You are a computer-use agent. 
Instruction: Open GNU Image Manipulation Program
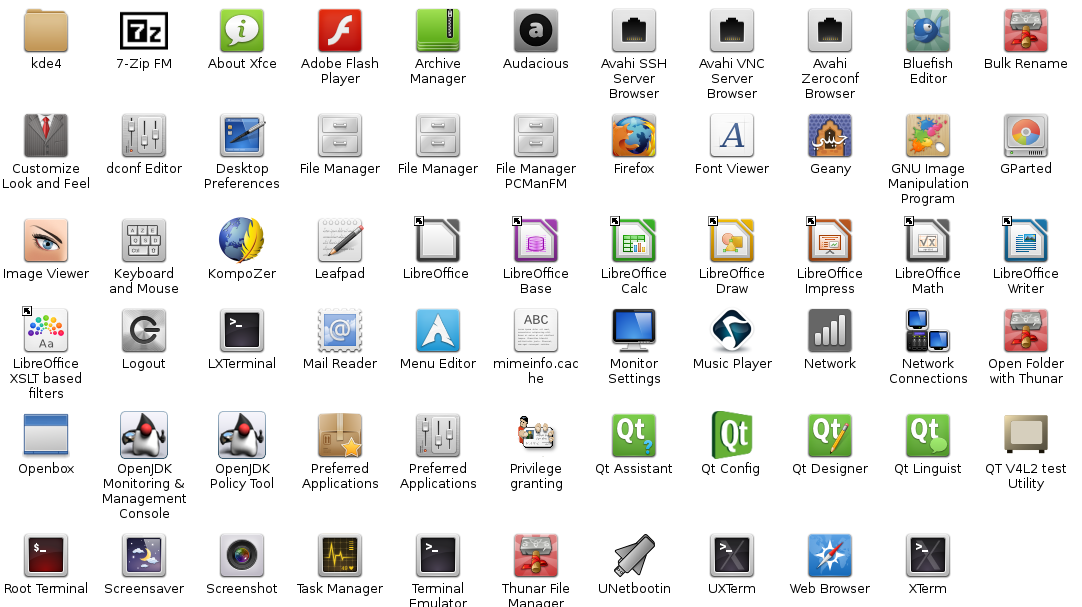927,136
